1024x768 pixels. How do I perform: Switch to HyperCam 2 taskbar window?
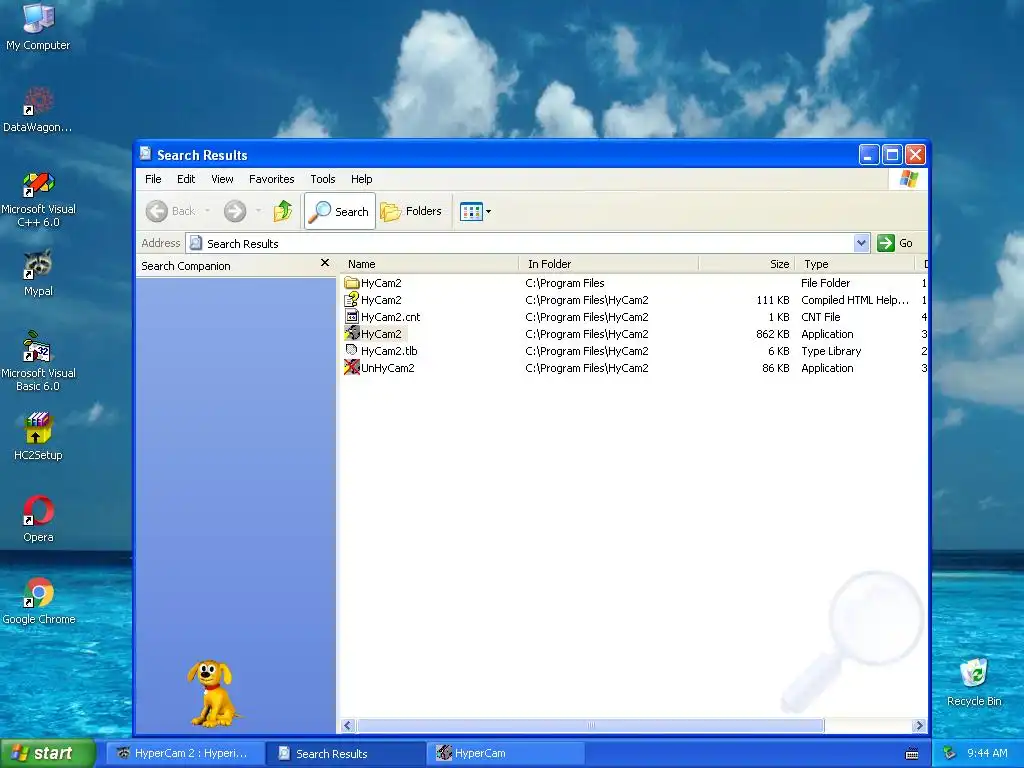[184, 753]
